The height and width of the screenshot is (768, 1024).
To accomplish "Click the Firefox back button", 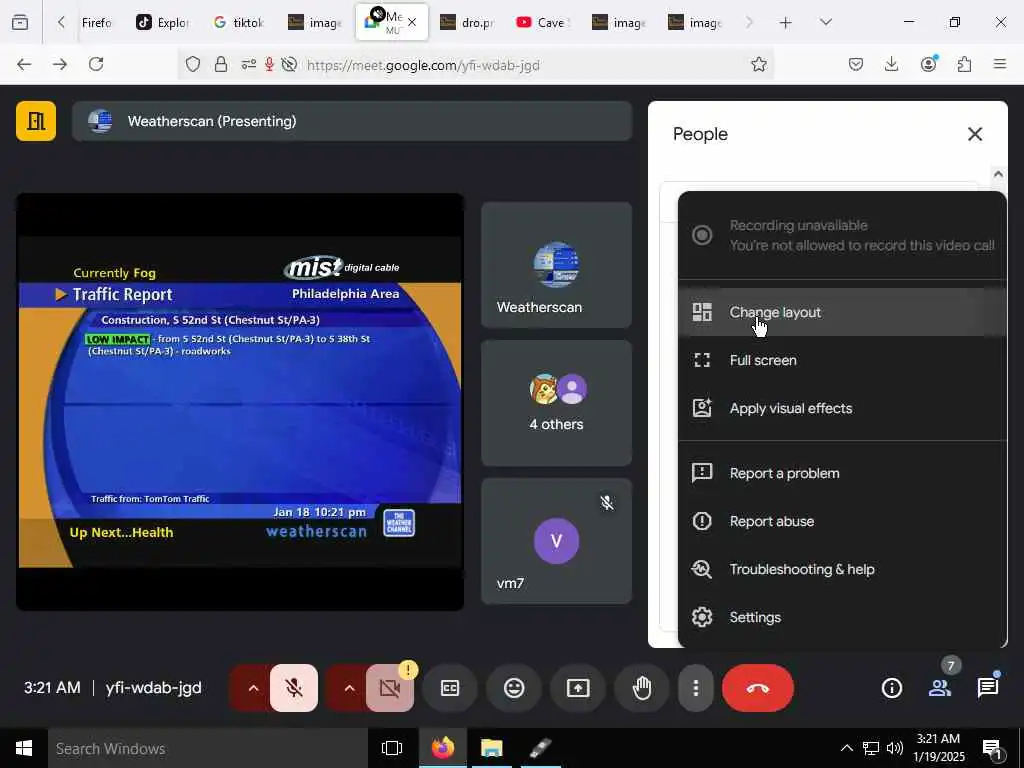I will [24, 64].
